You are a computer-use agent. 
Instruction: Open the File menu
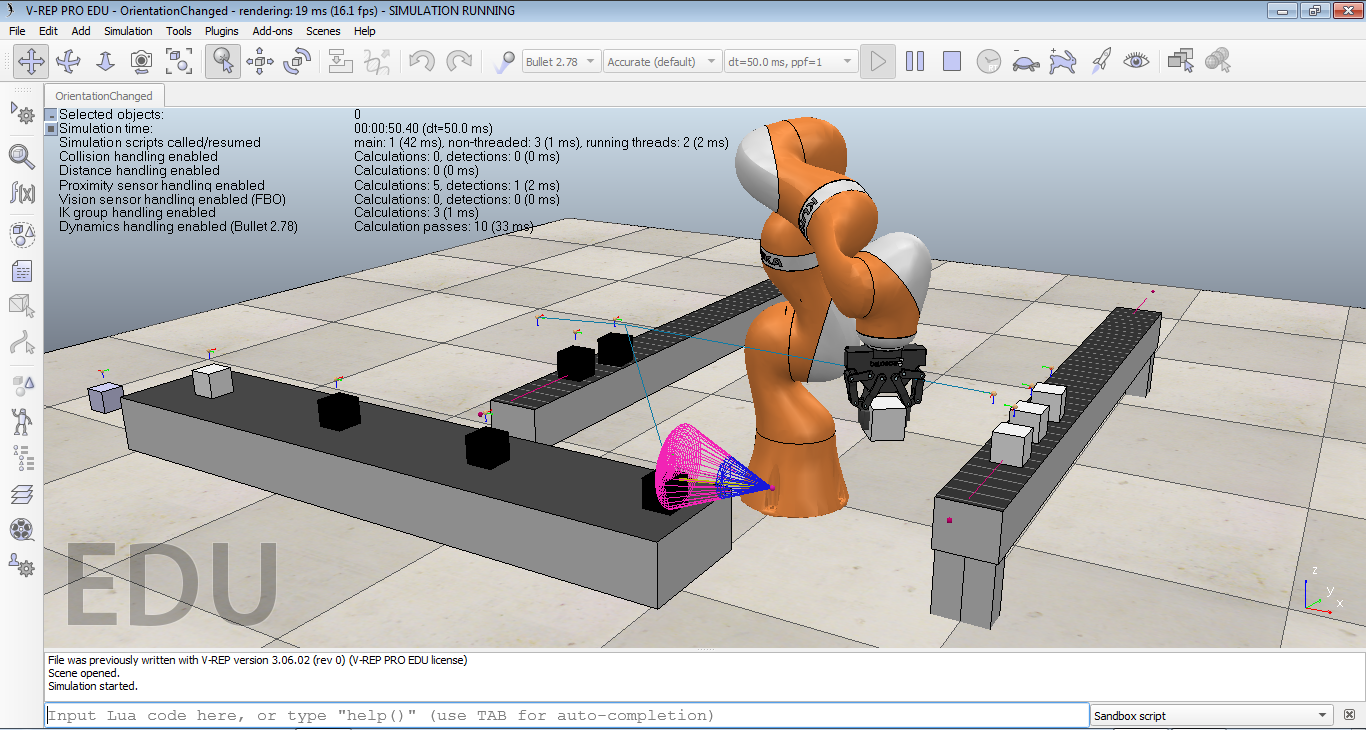17,31
